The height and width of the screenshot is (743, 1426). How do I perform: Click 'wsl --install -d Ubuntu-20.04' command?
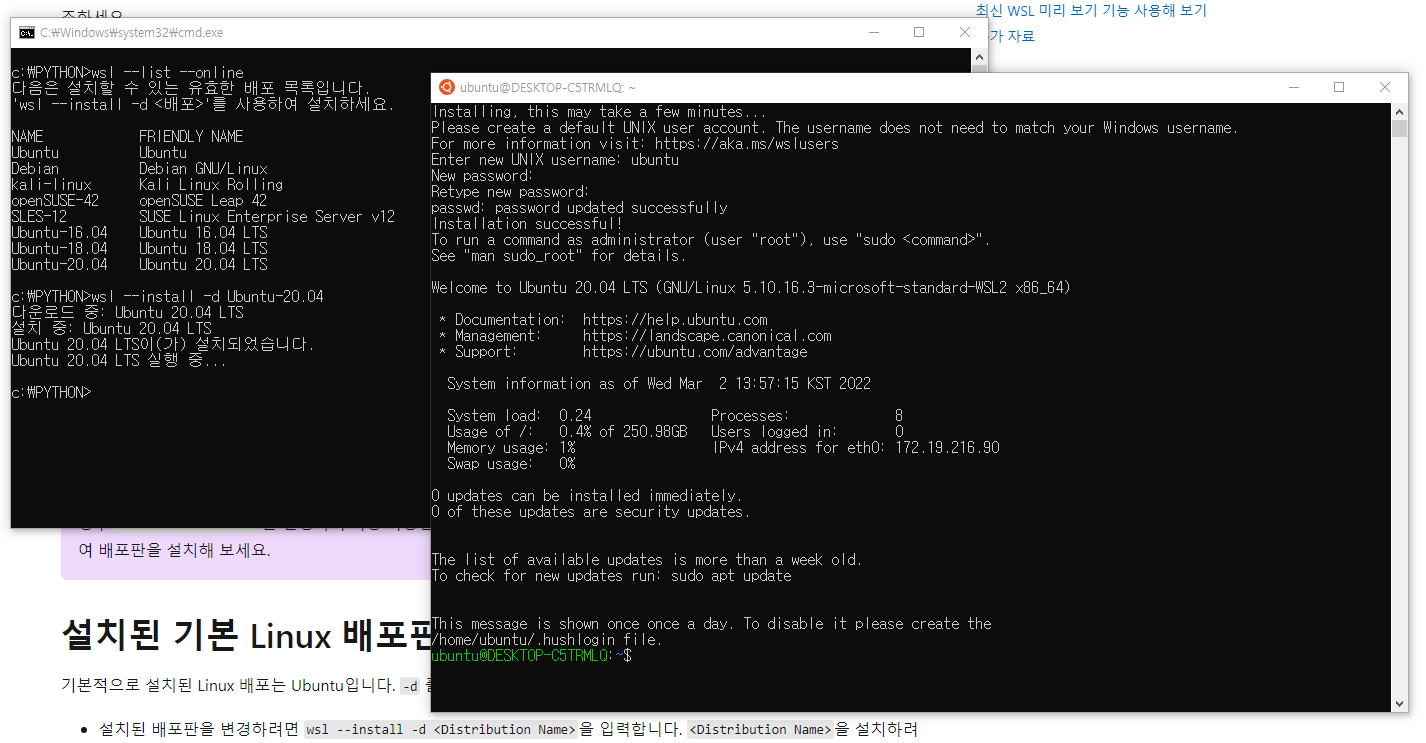207,296
